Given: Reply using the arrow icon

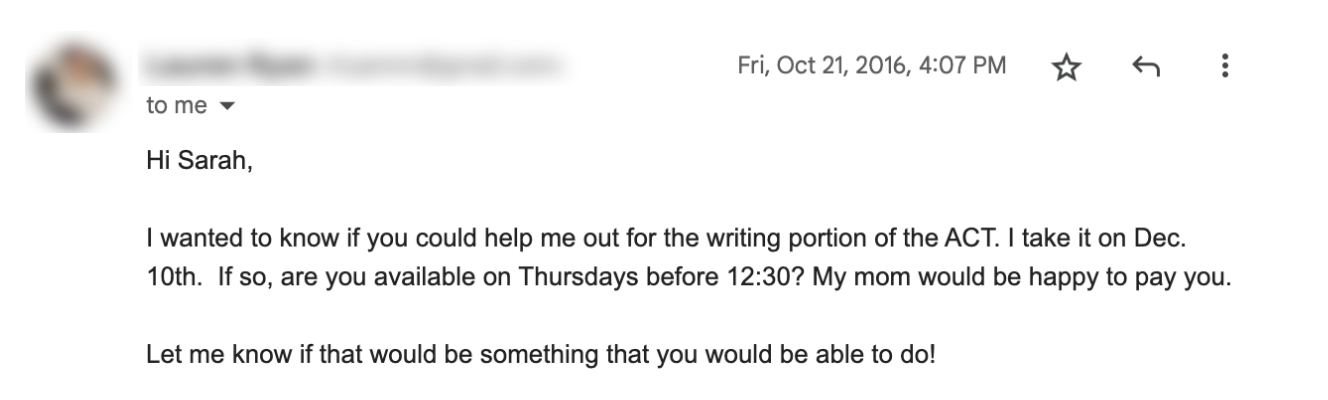Looking at the screenshot, I should tap(1146, 68).
